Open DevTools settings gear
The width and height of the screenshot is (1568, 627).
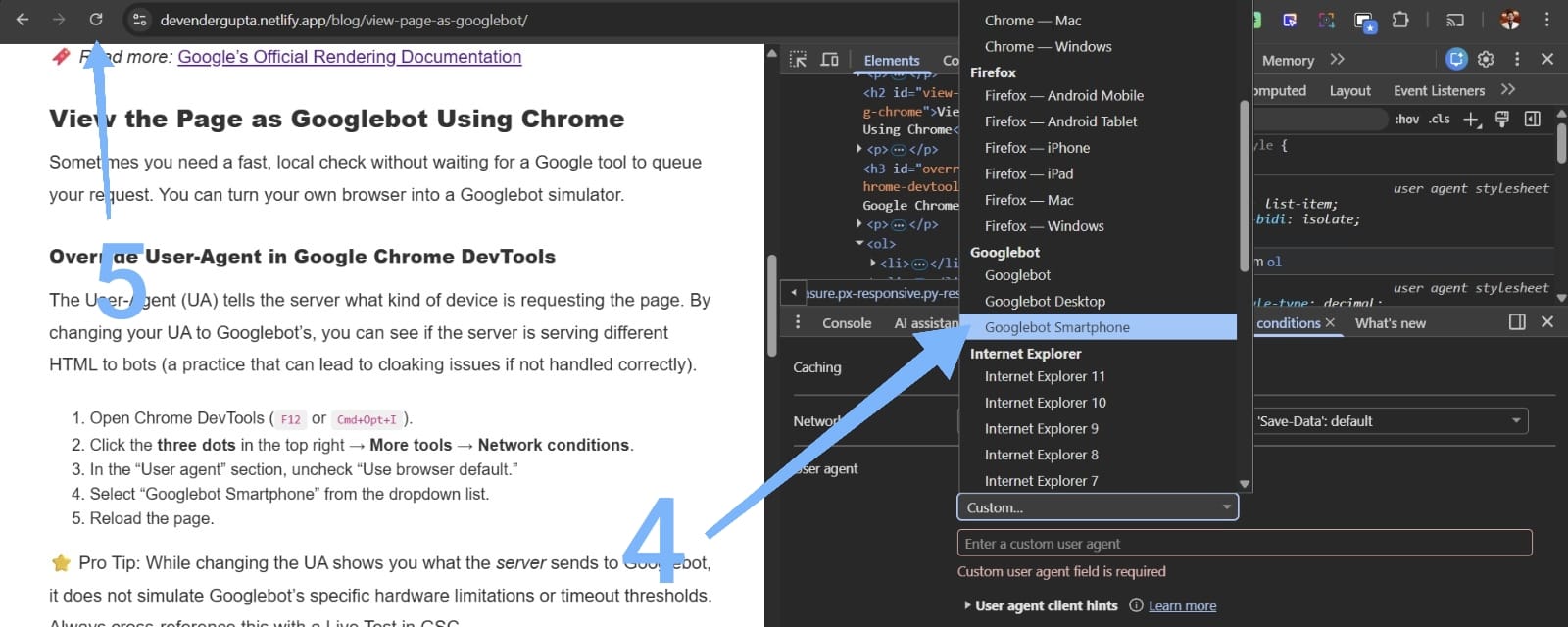pyautogui.click(x=1486, y=59)
